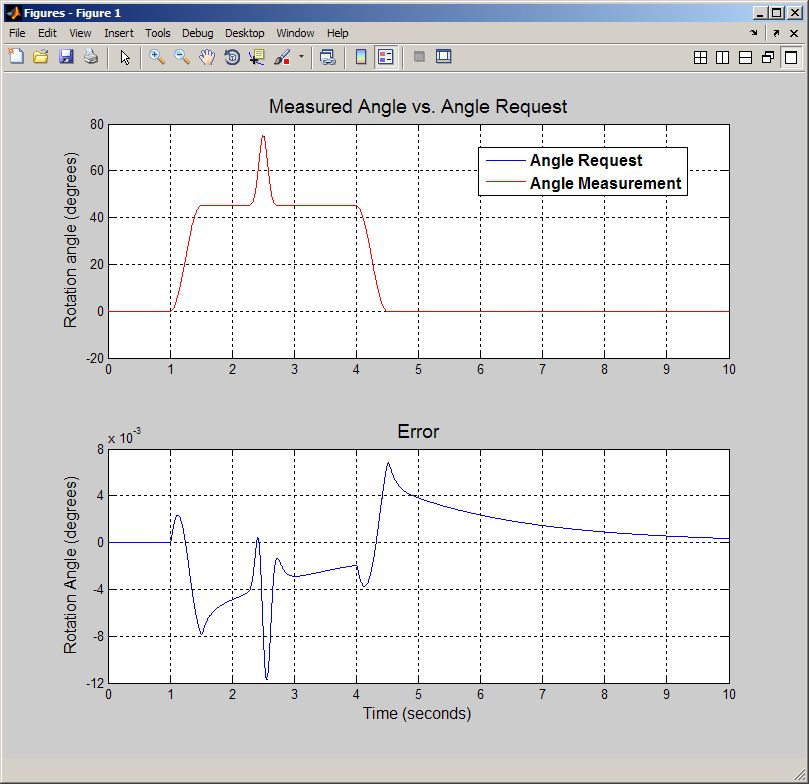Open a file using the folder icon

[41, 57]
